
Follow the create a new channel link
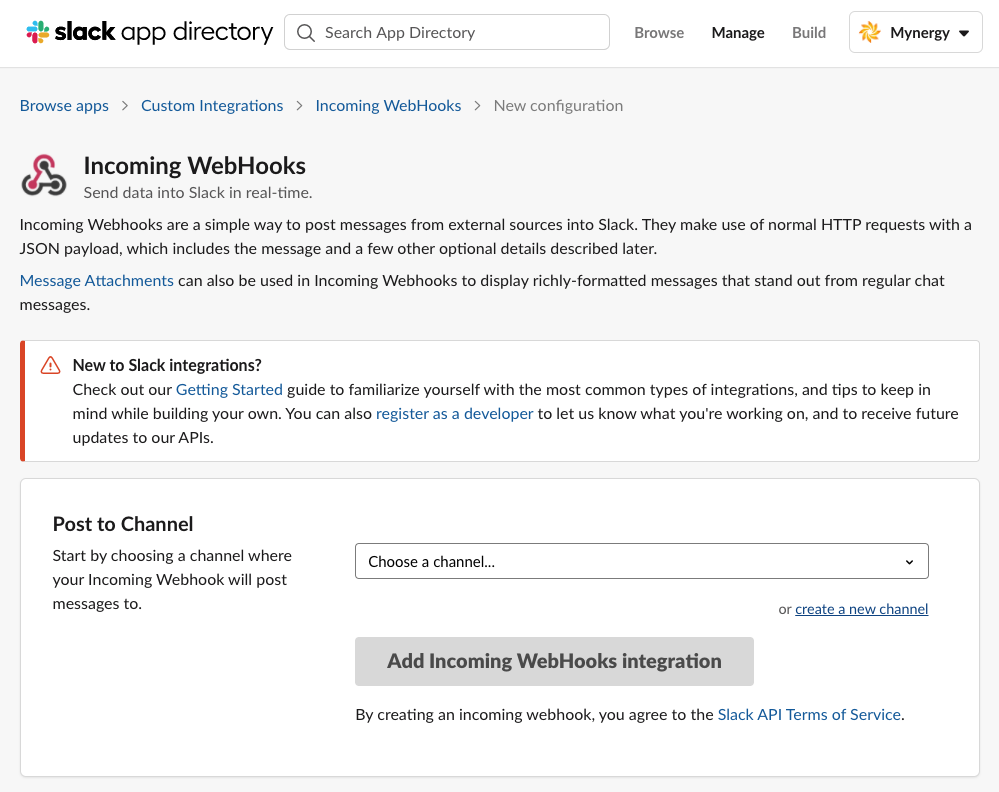(861, 609)
